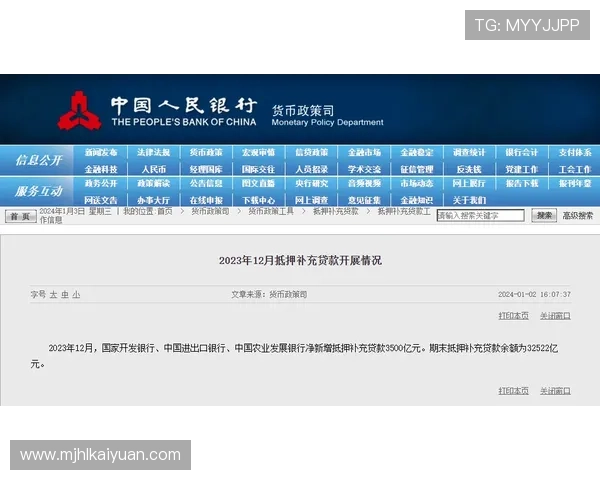The height and width of the screenshot is (480, 600).
Task: Go to 办事大厅 page
Action: tap(153, 200)
